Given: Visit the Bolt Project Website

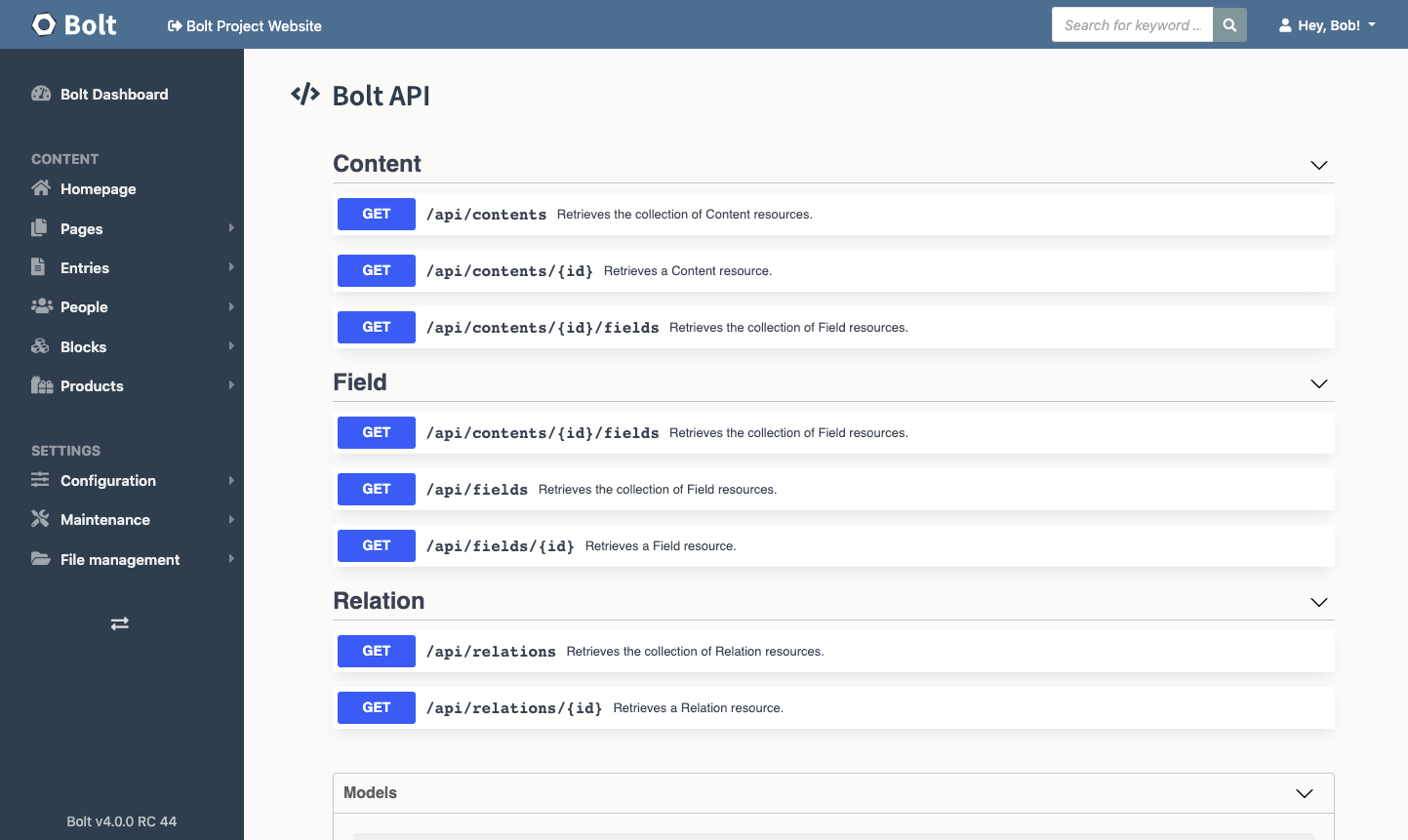Looking at the screenshot, I should [243, 26].
